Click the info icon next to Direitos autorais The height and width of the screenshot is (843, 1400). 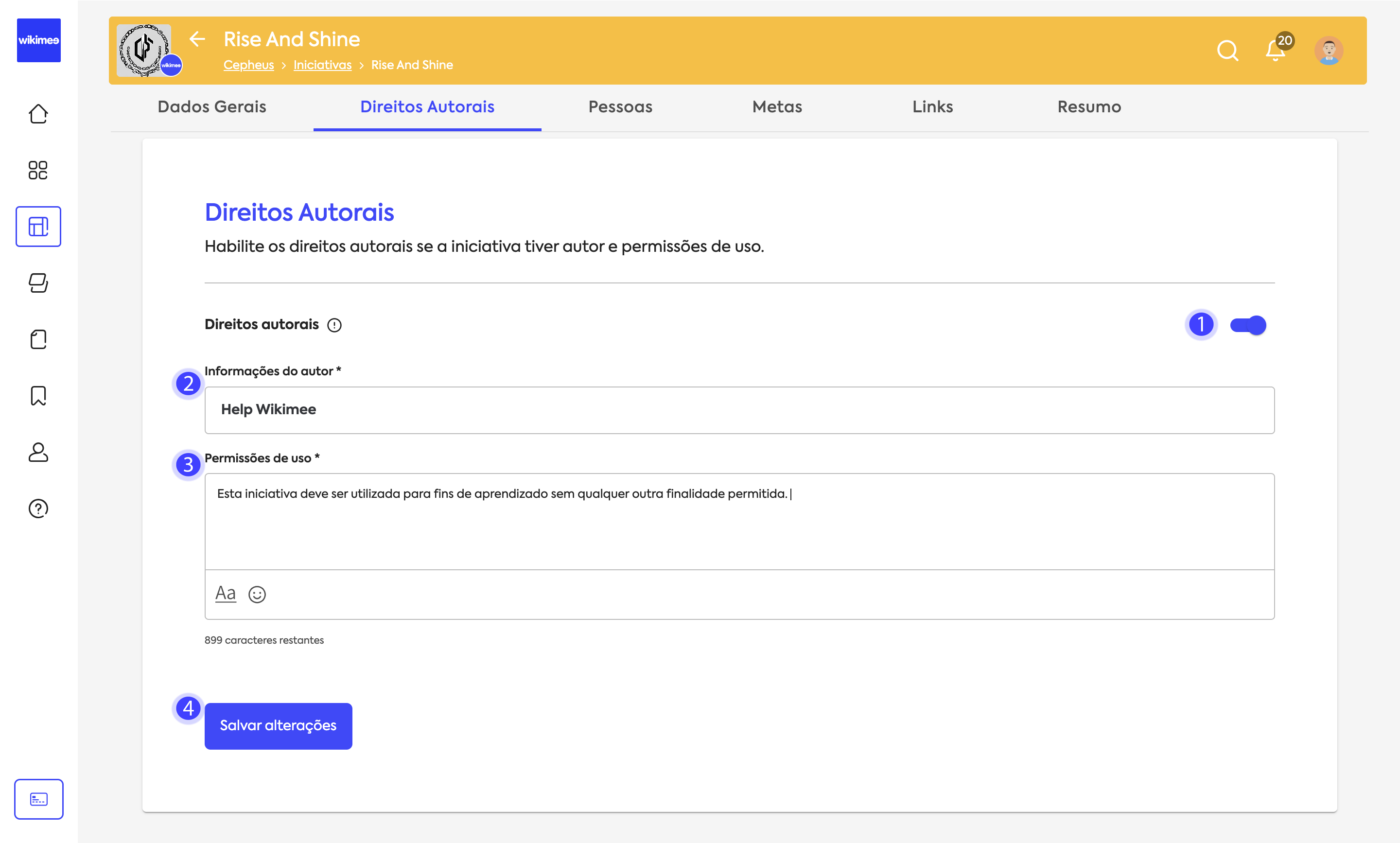point(334,325)
